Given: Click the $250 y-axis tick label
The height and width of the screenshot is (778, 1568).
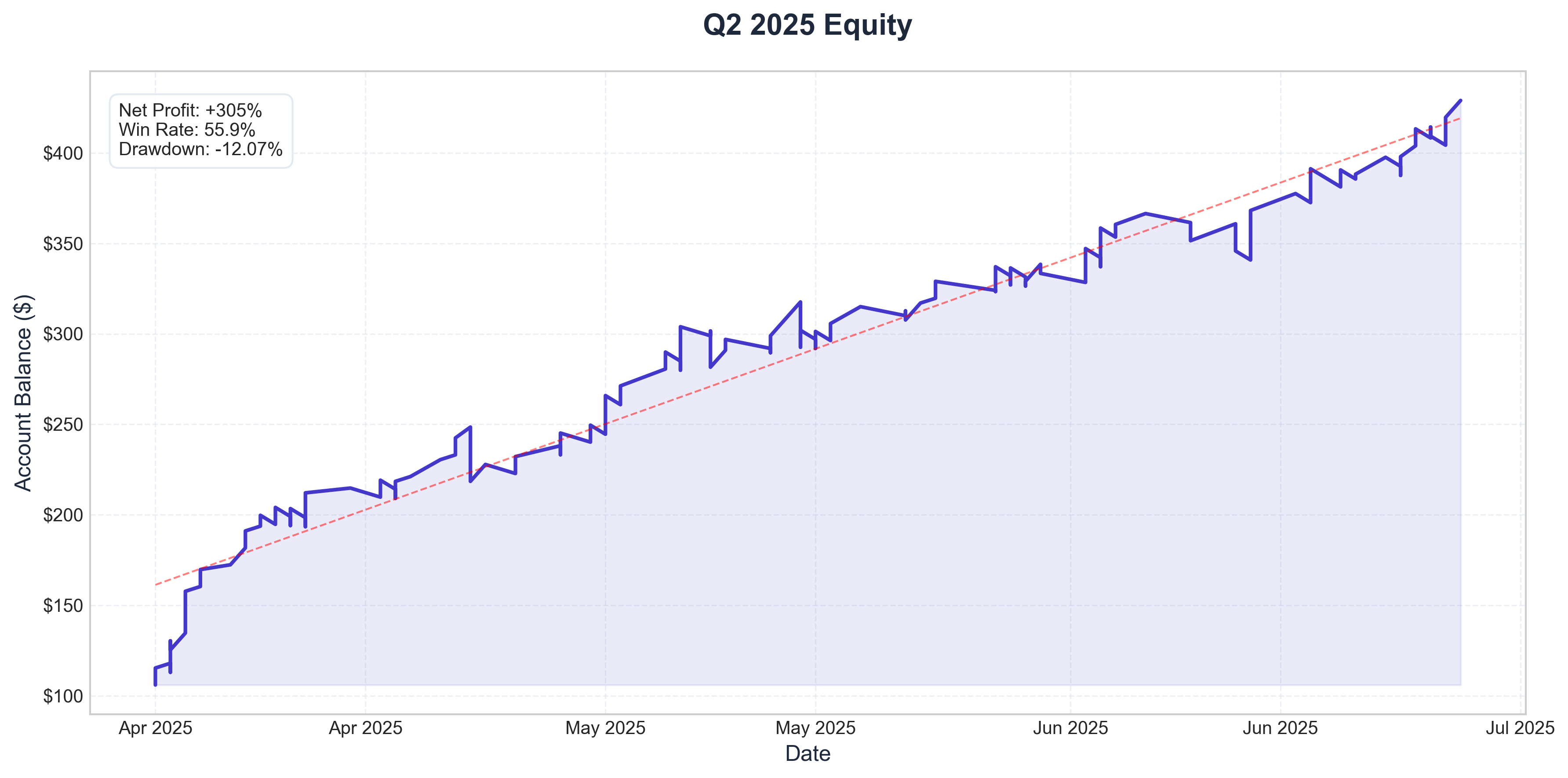Looking at the screenshot, I should 63,425.
